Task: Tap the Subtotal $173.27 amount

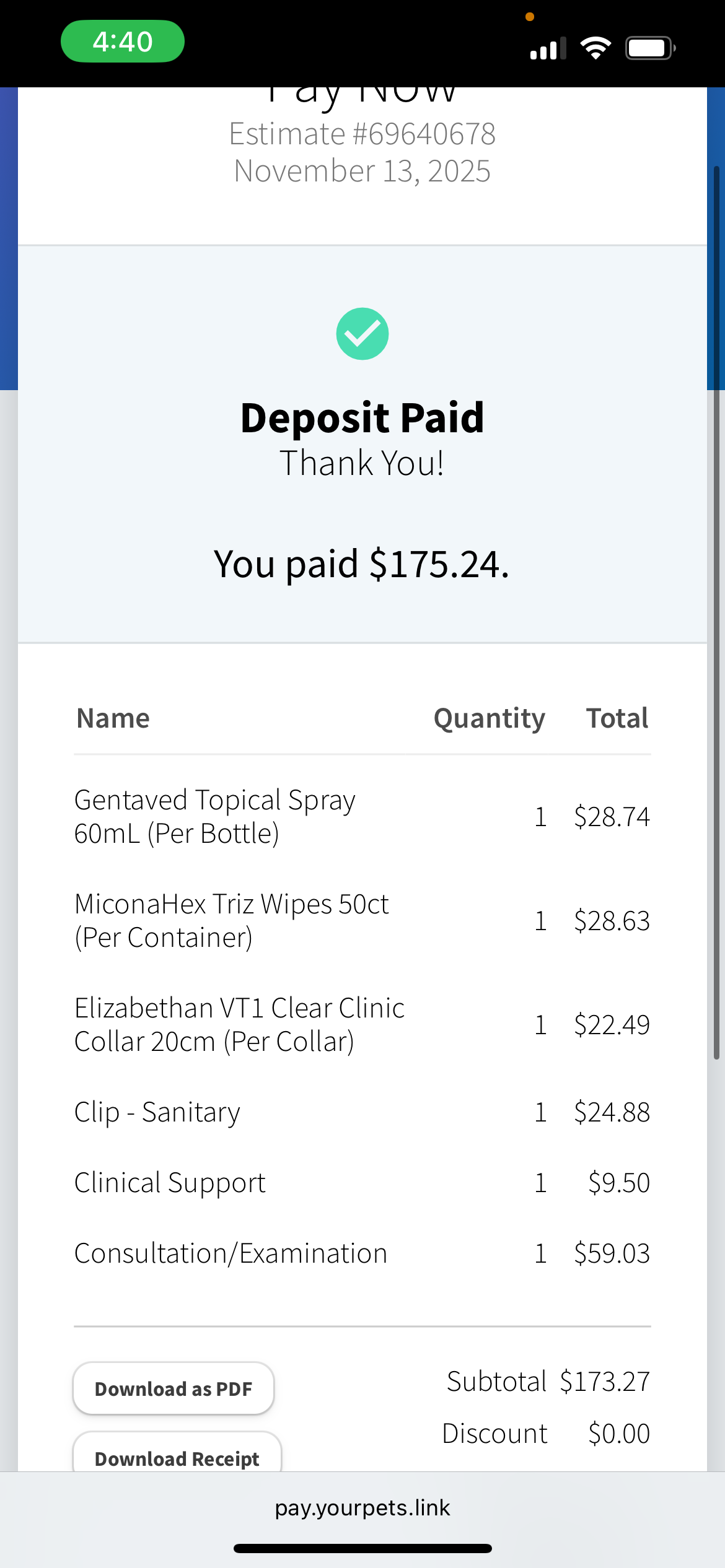Action: click(605, 1381)
